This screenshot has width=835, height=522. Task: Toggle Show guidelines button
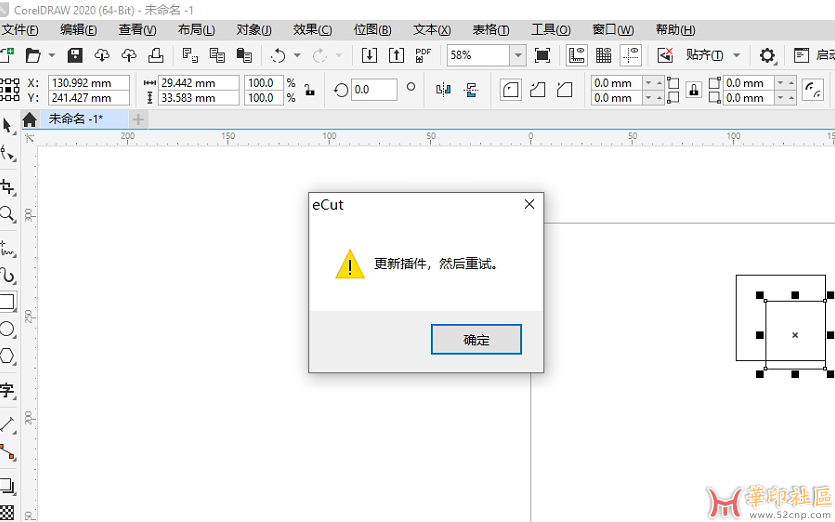[631, 55]
